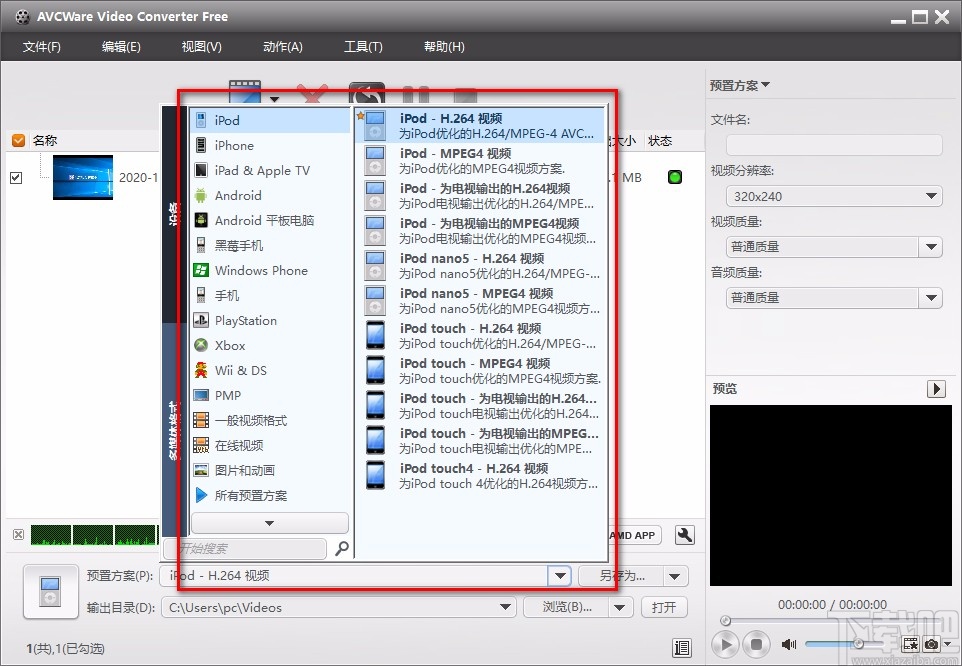Close the waveform panel with X box

pyautogui.click(x=18, y=535)
